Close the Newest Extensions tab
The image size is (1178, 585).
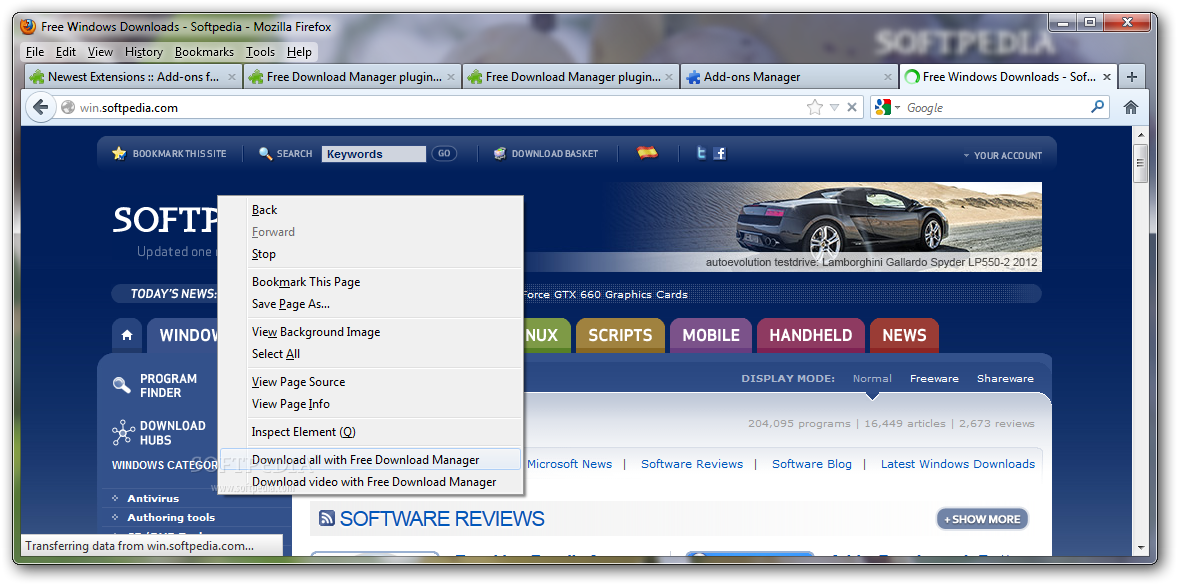pyautogui.click(x=232, y=77)
